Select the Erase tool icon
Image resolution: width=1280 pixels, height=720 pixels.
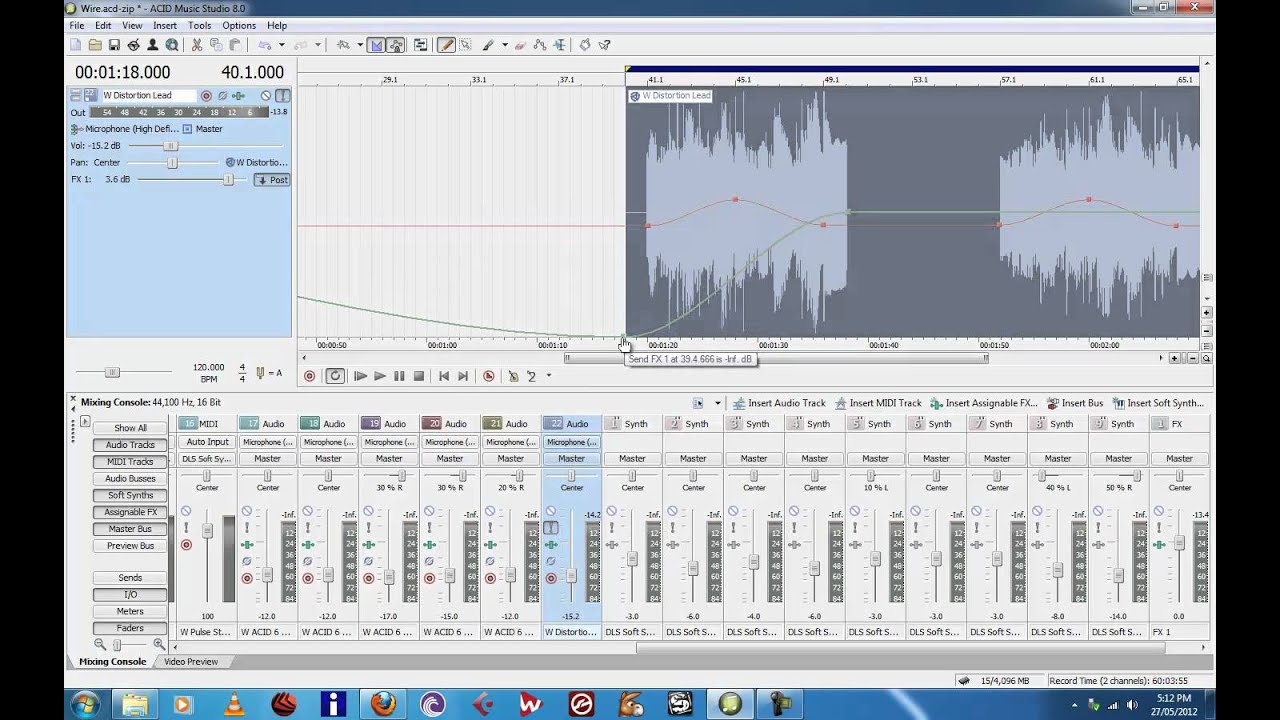coord(521,45)
